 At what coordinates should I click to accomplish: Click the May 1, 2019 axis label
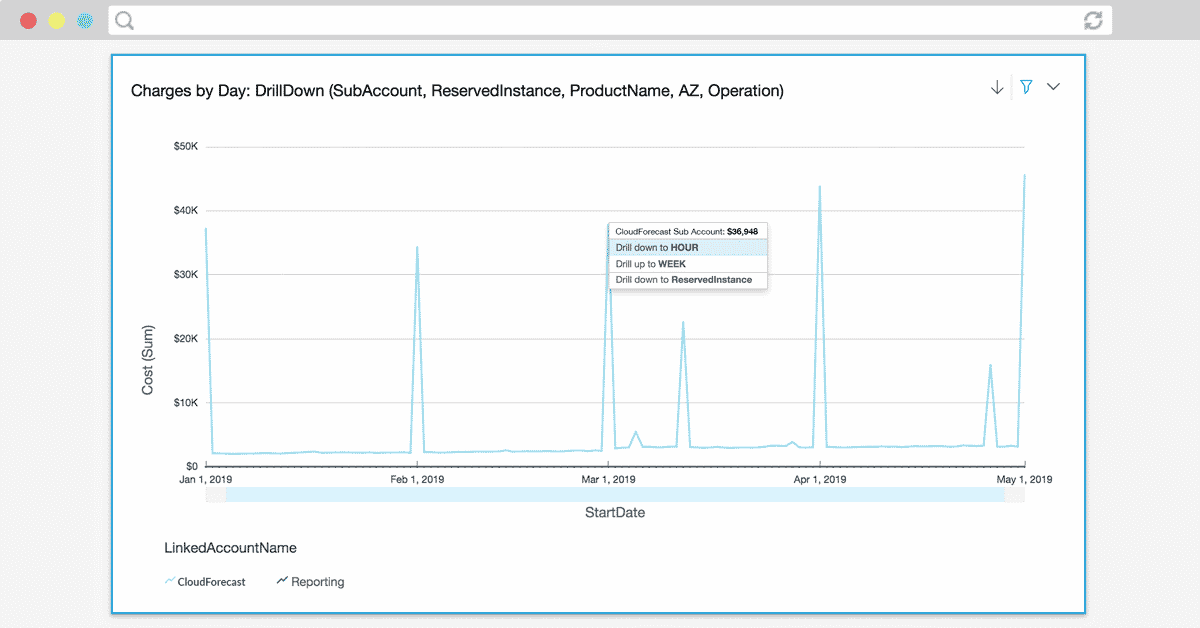point(1025,480)
